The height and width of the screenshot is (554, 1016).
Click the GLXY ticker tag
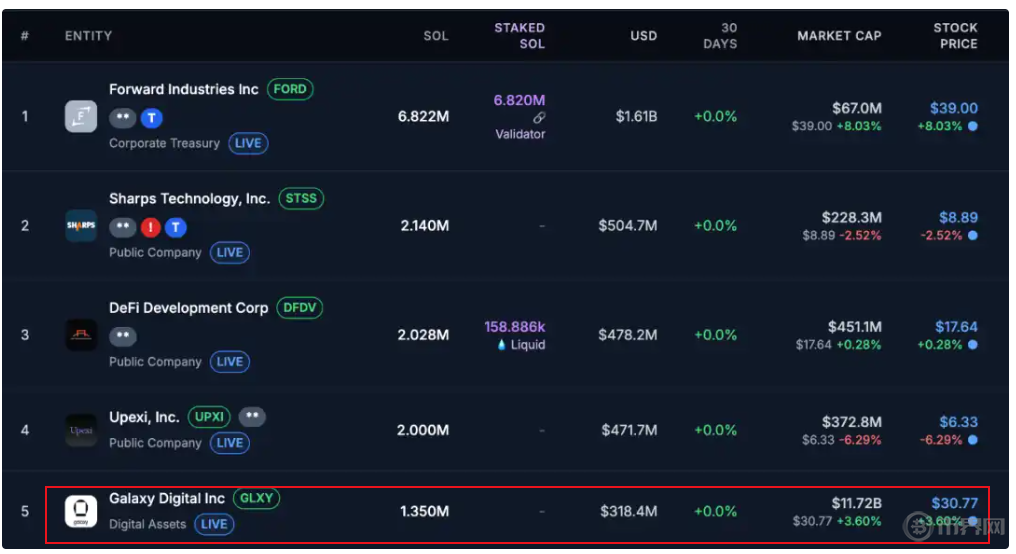point(257,498)
